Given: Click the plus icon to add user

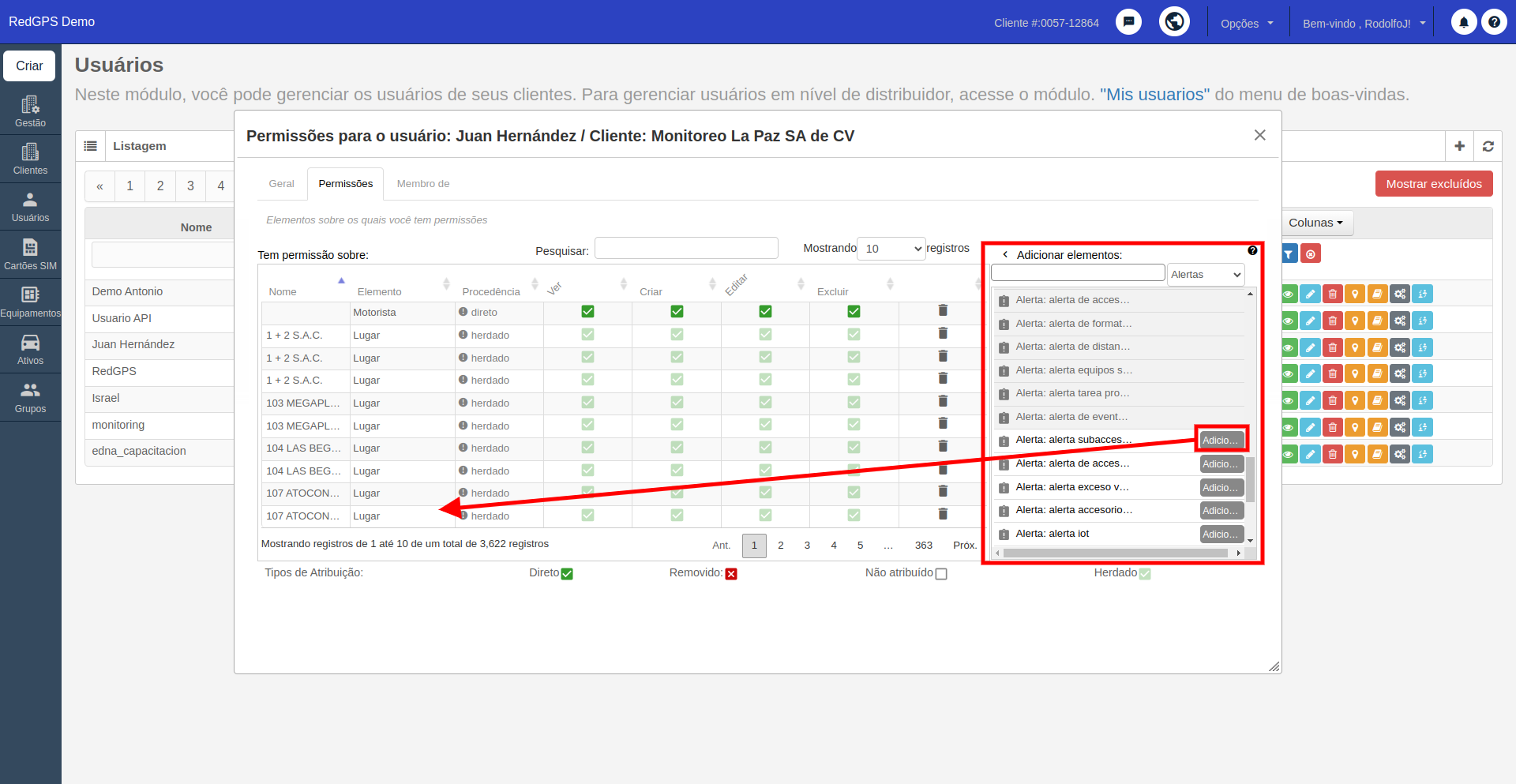Looking at the screenshot, I should click(1459, 146).
